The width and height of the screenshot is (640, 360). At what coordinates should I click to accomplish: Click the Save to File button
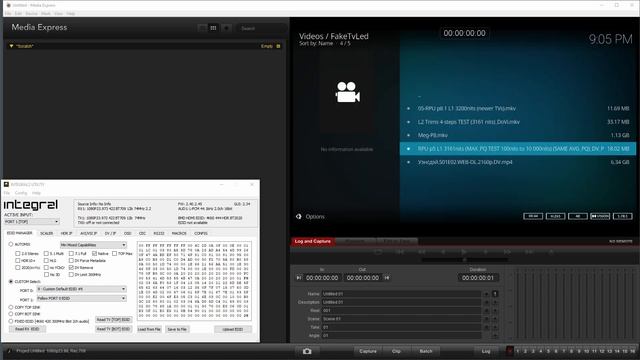point(177,329)
